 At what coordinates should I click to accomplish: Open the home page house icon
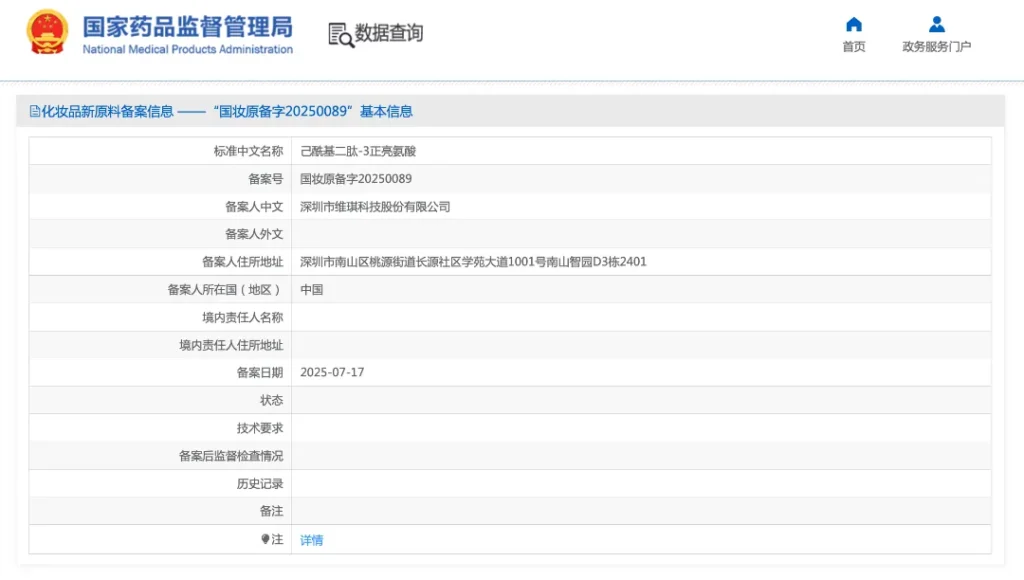854,25
